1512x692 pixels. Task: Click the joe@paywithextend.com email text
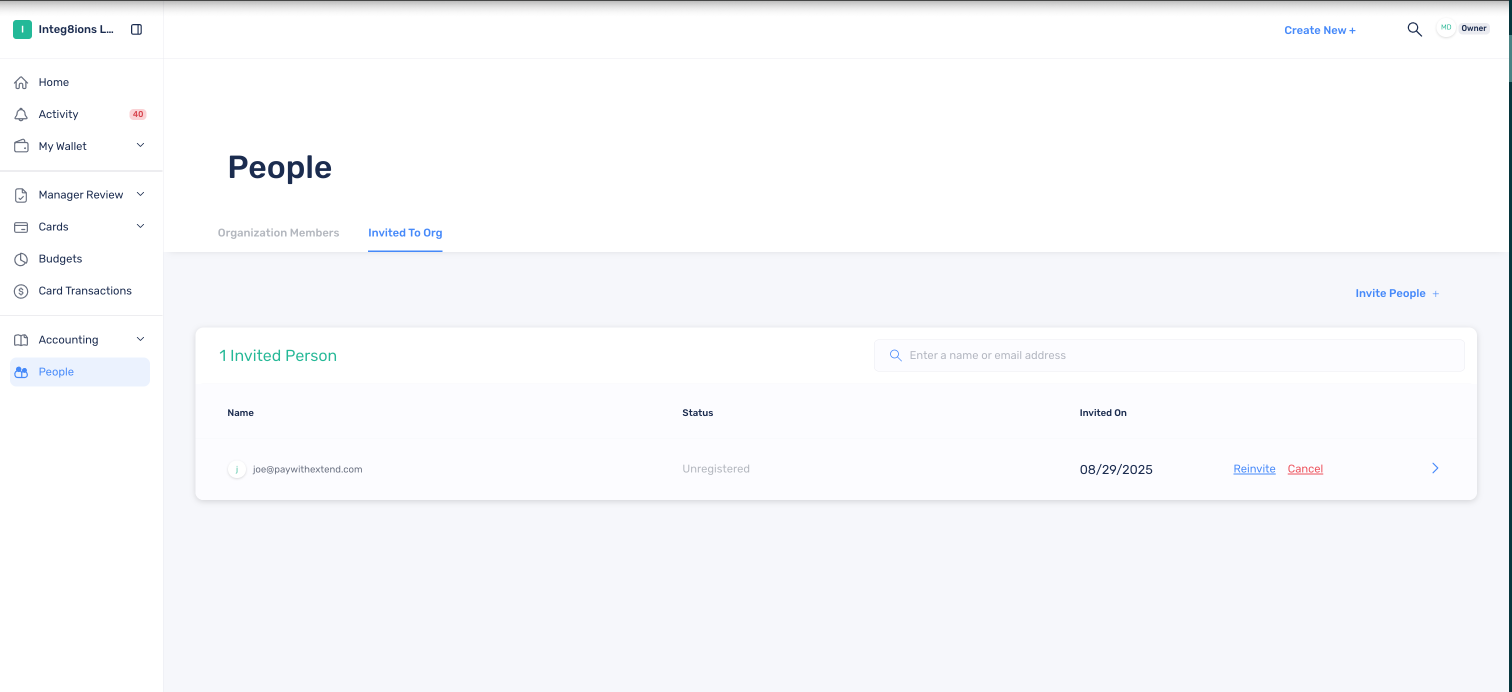(x=307, y=469)
